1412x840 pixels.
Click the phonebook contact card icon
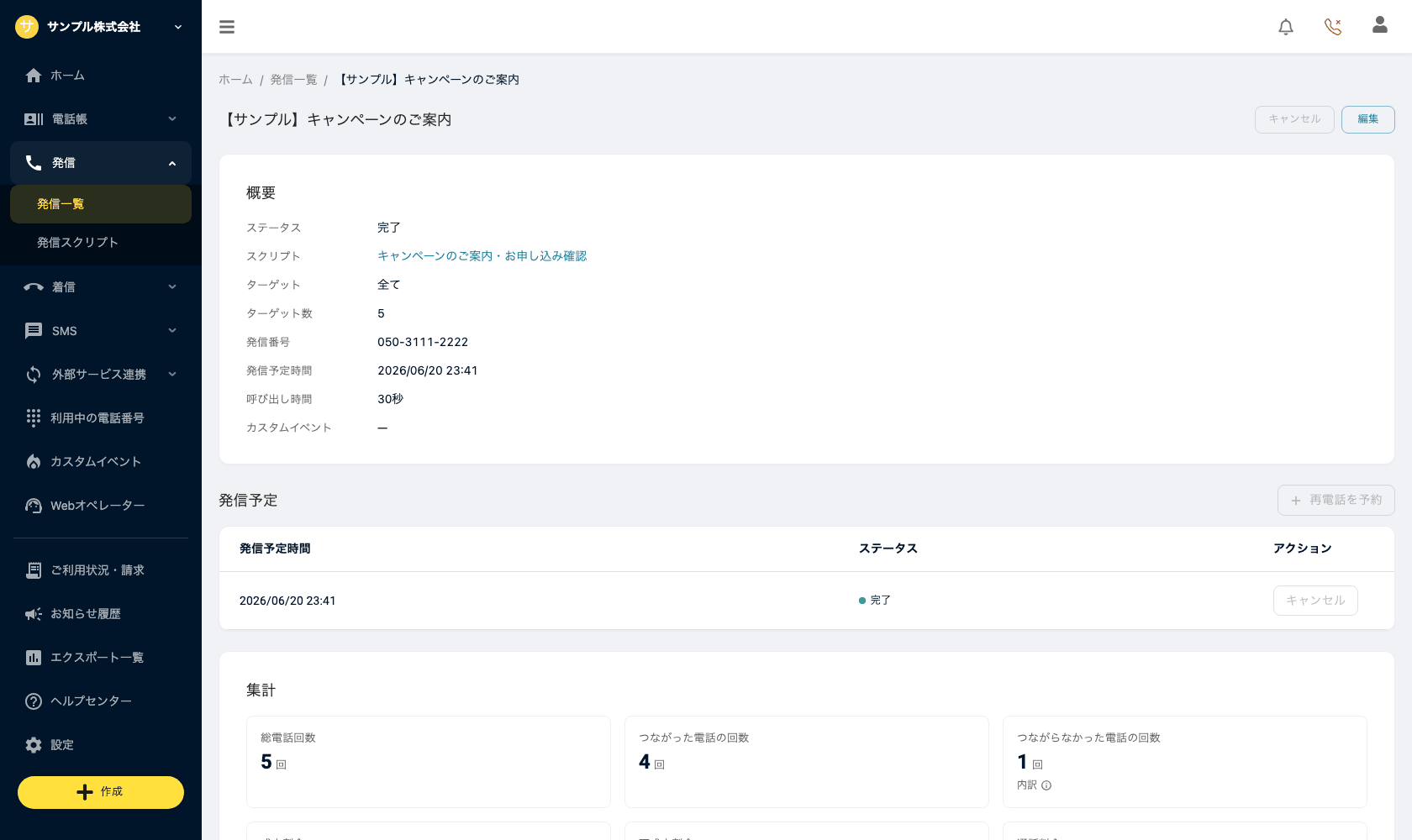34,119
